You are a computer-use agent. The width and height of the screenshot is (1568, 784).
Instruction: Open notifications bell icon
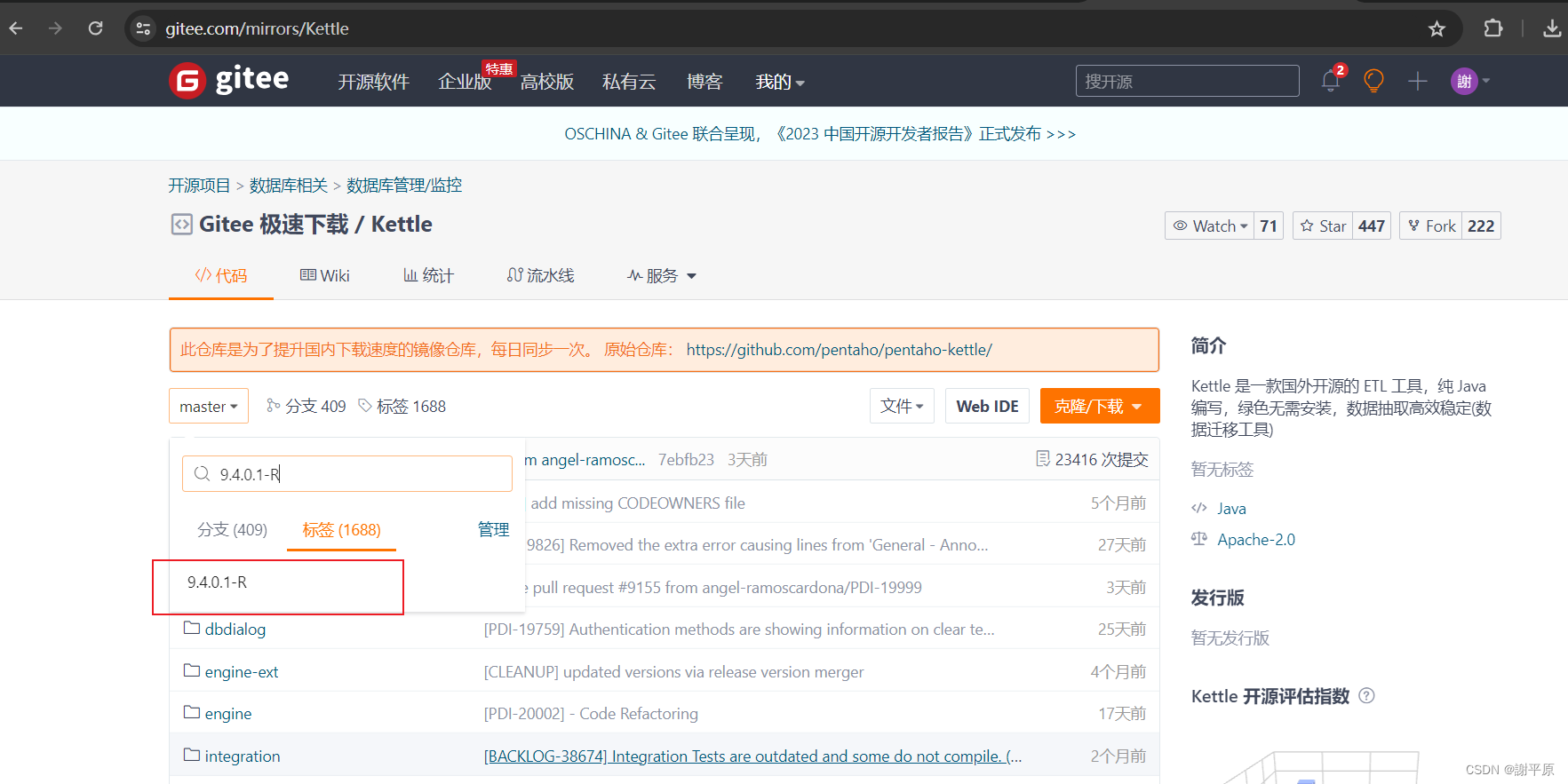1331,81
